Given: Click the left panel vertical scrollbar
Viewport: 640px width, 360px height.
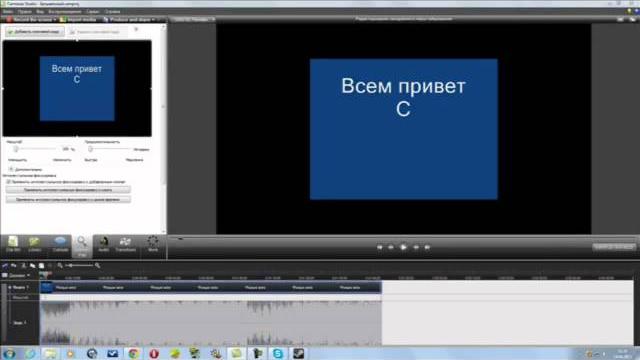Looking at the screenshot, I should pos(164,129).
